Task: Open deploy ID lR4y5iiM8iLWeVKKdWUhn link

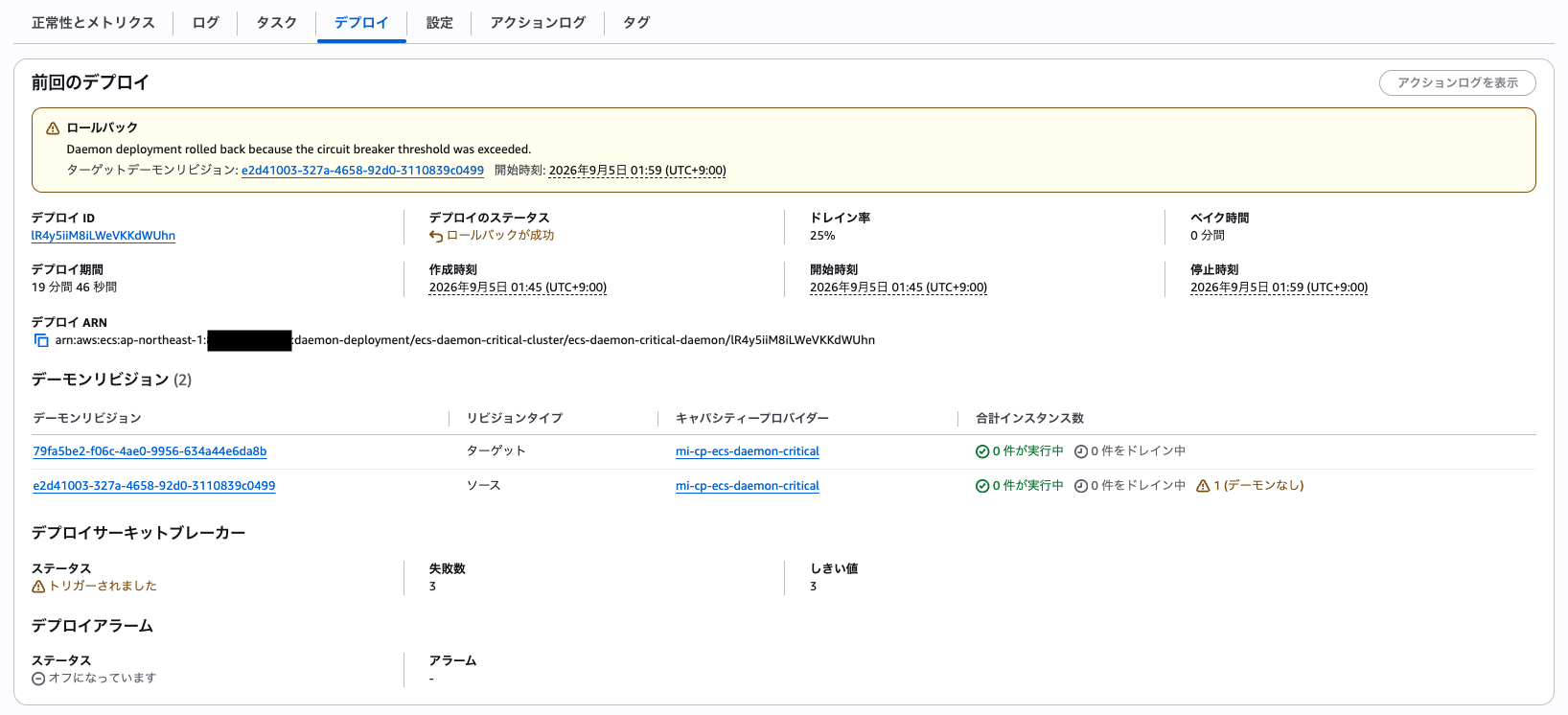Action: click(104, 236)
